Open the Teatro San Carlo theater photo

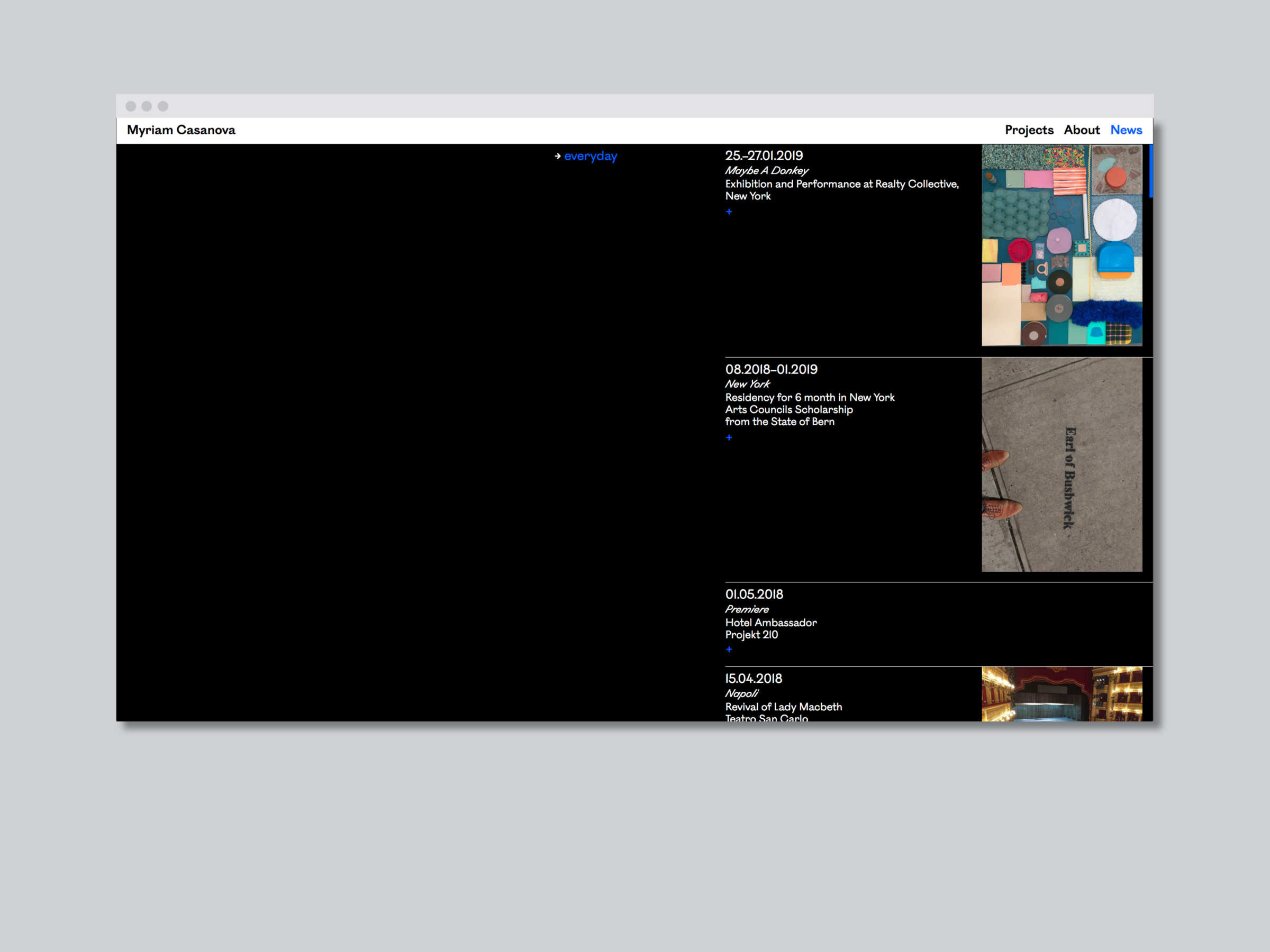click(x=1062, y=694)
